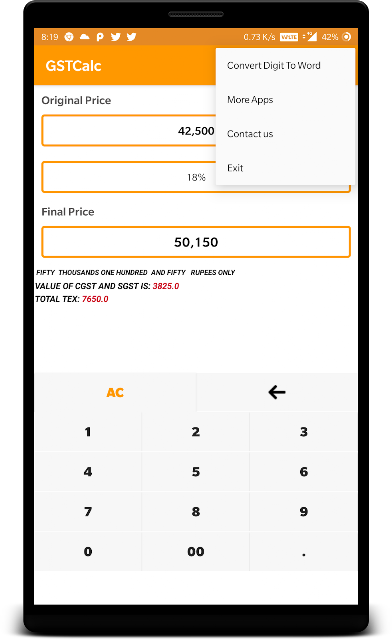Focus the Final Price field showing 50,150
Screen dimensions: 392x640
(196, 242)
